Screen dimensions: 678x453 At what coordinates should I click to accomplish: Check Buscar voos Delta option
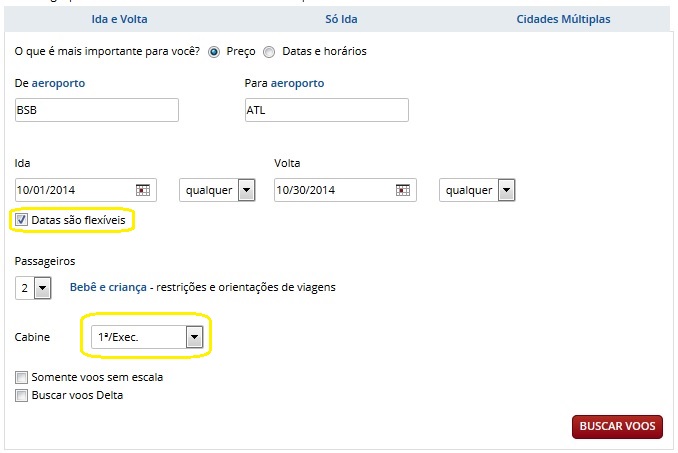click(x=21, y=396)
